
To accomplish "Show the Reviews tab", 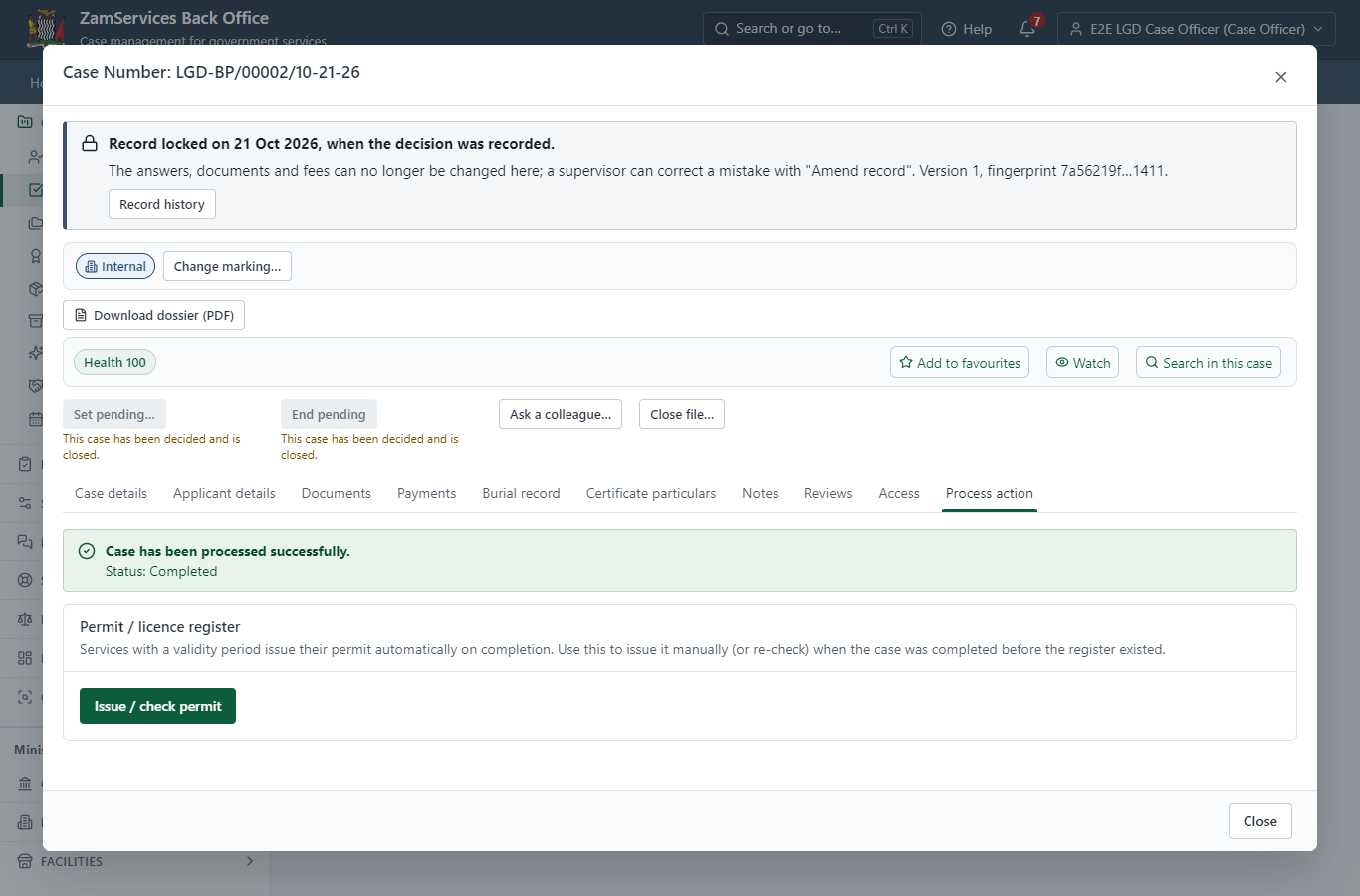I will (828, 493).
